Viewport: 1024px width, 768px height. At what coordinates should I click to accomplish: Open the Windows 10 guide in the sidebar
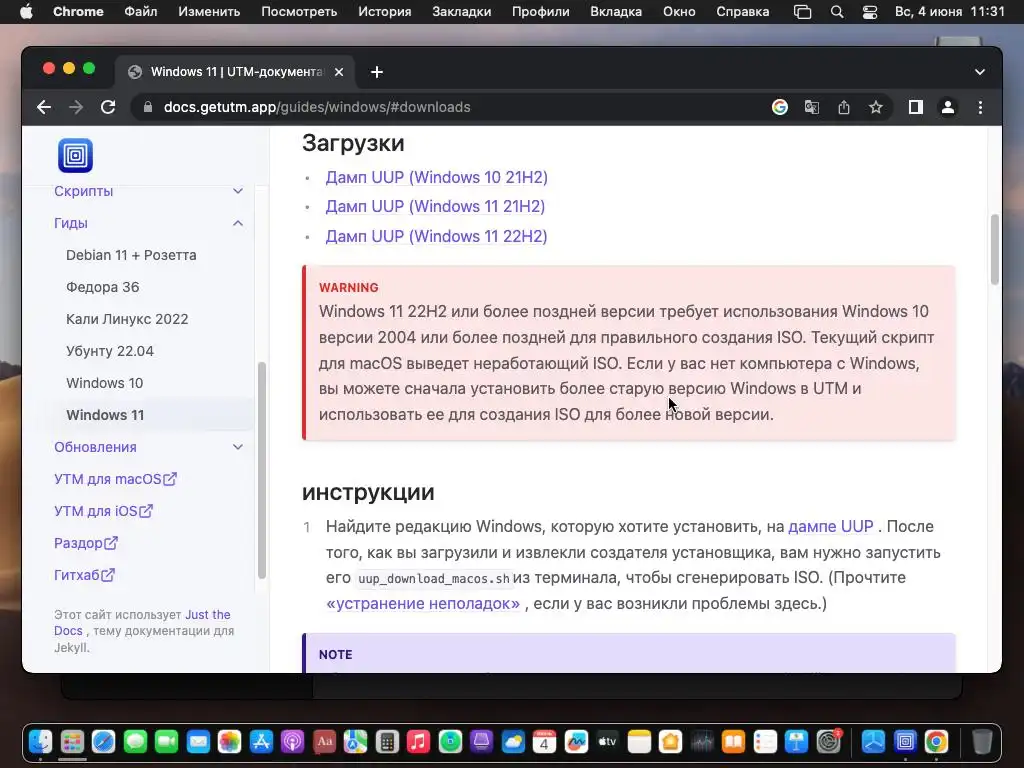click(104, 383)
